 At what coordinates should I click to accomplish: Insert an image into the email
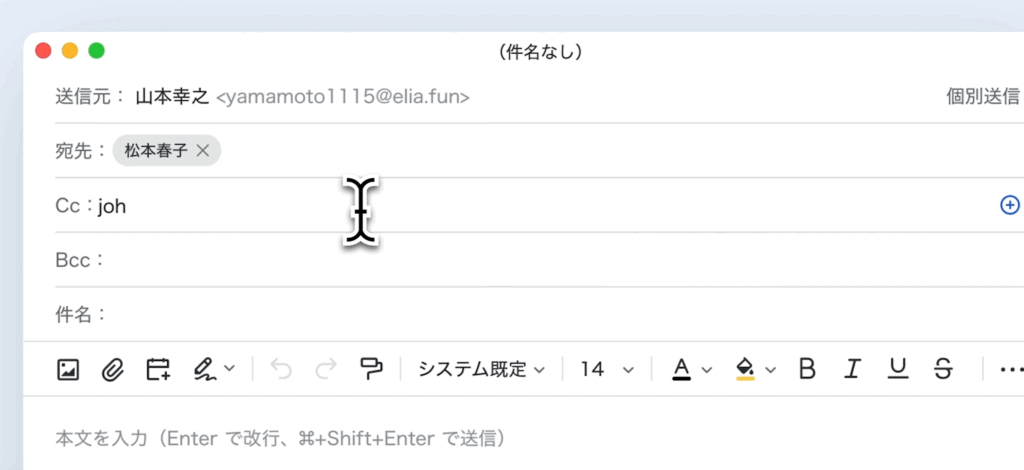click(x=68, y=369)
